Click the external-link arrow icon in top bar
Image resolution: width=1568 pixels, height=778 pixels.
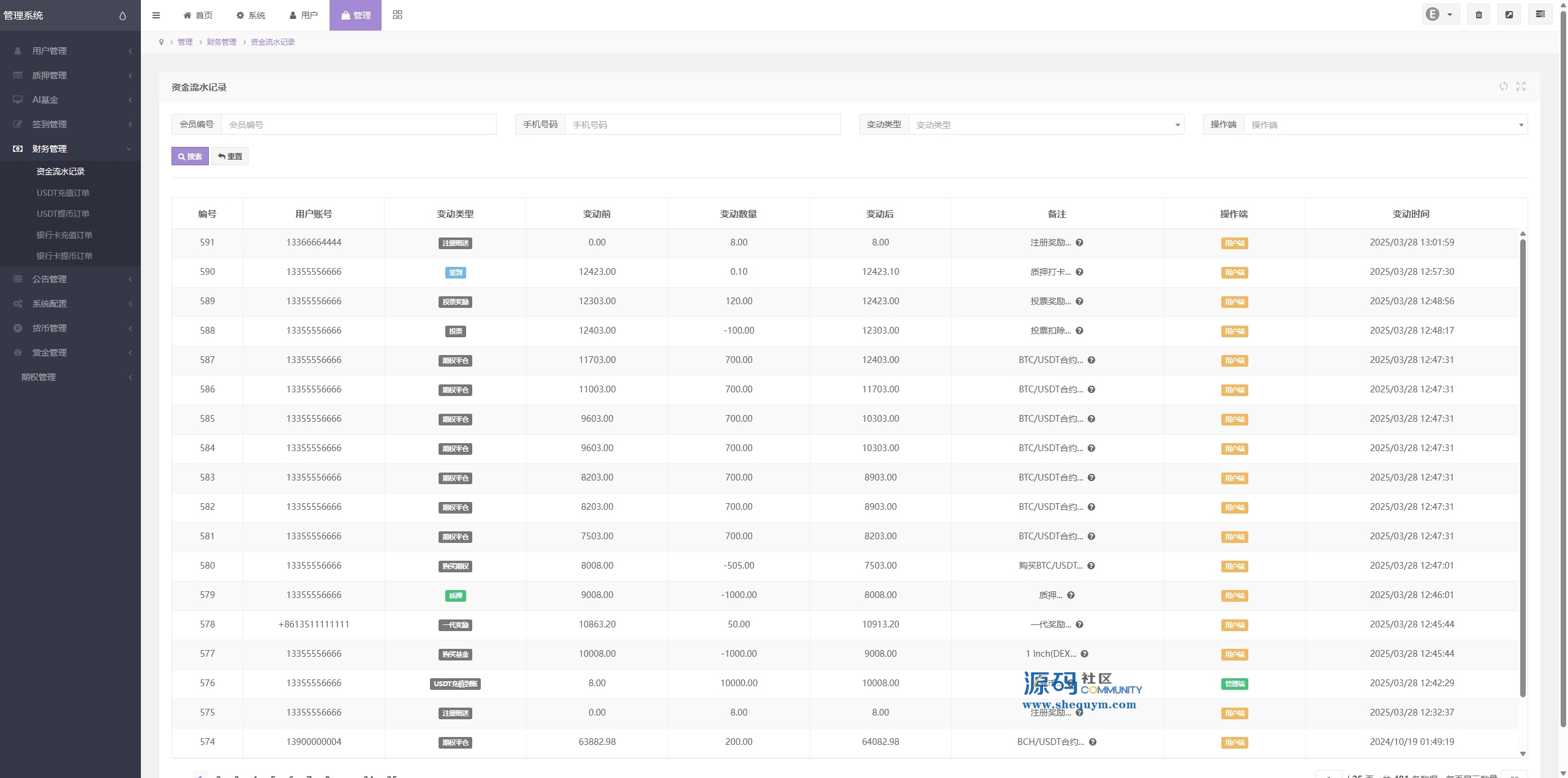pos(1509,15)
